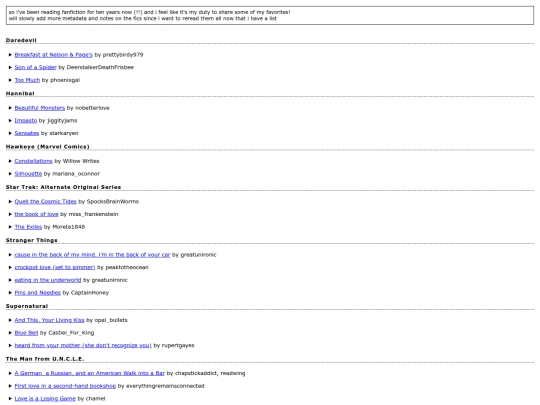Image resolution: width=540 pixels, height=405 pixels.
Task: Expand the Pins and Needles entry triangle
Action: point(10,293)
